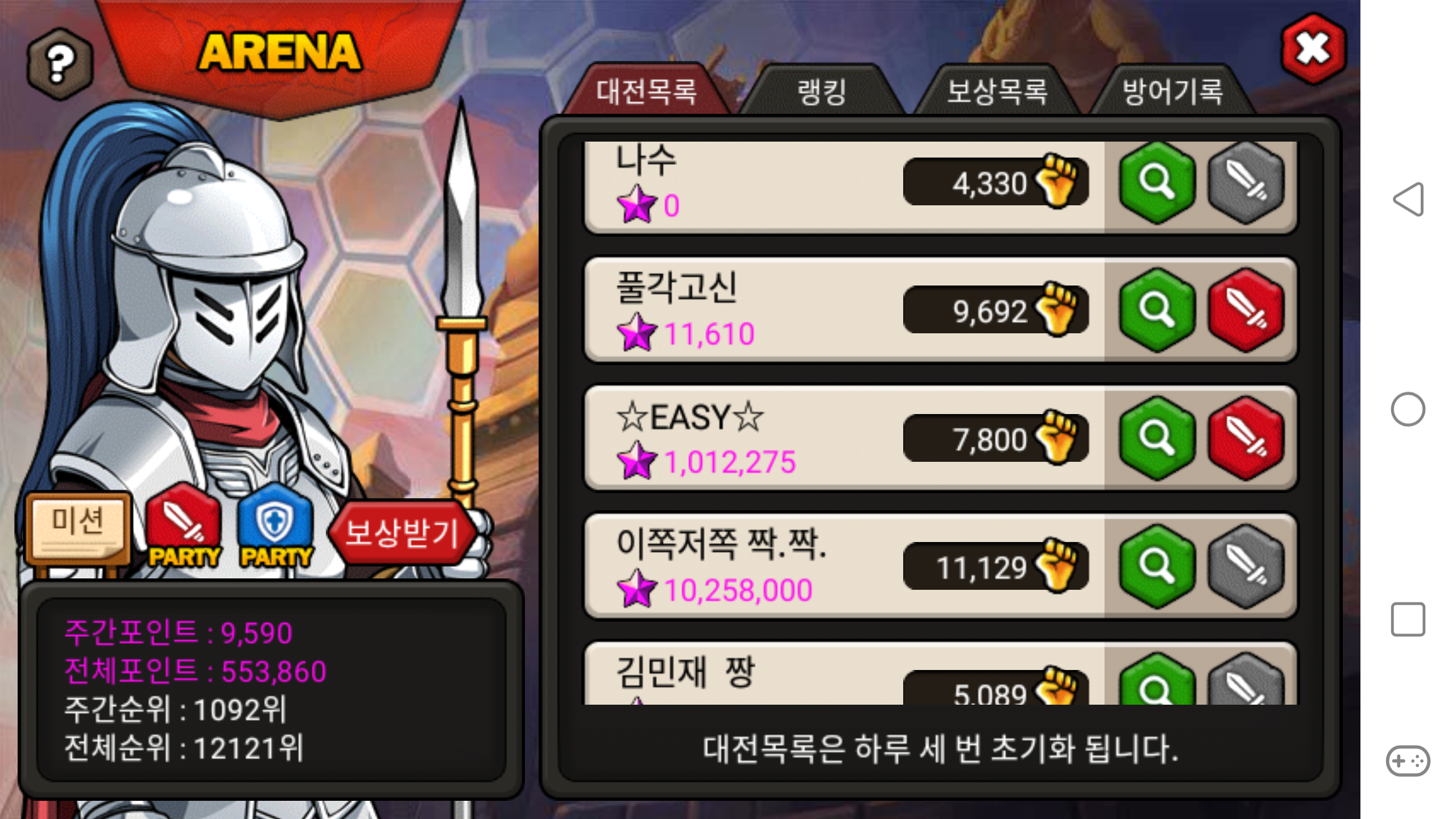Inspect 풀각고신 with the green magnifier
Viewport: 1456px width, 819px height.
pos(1157,310)
